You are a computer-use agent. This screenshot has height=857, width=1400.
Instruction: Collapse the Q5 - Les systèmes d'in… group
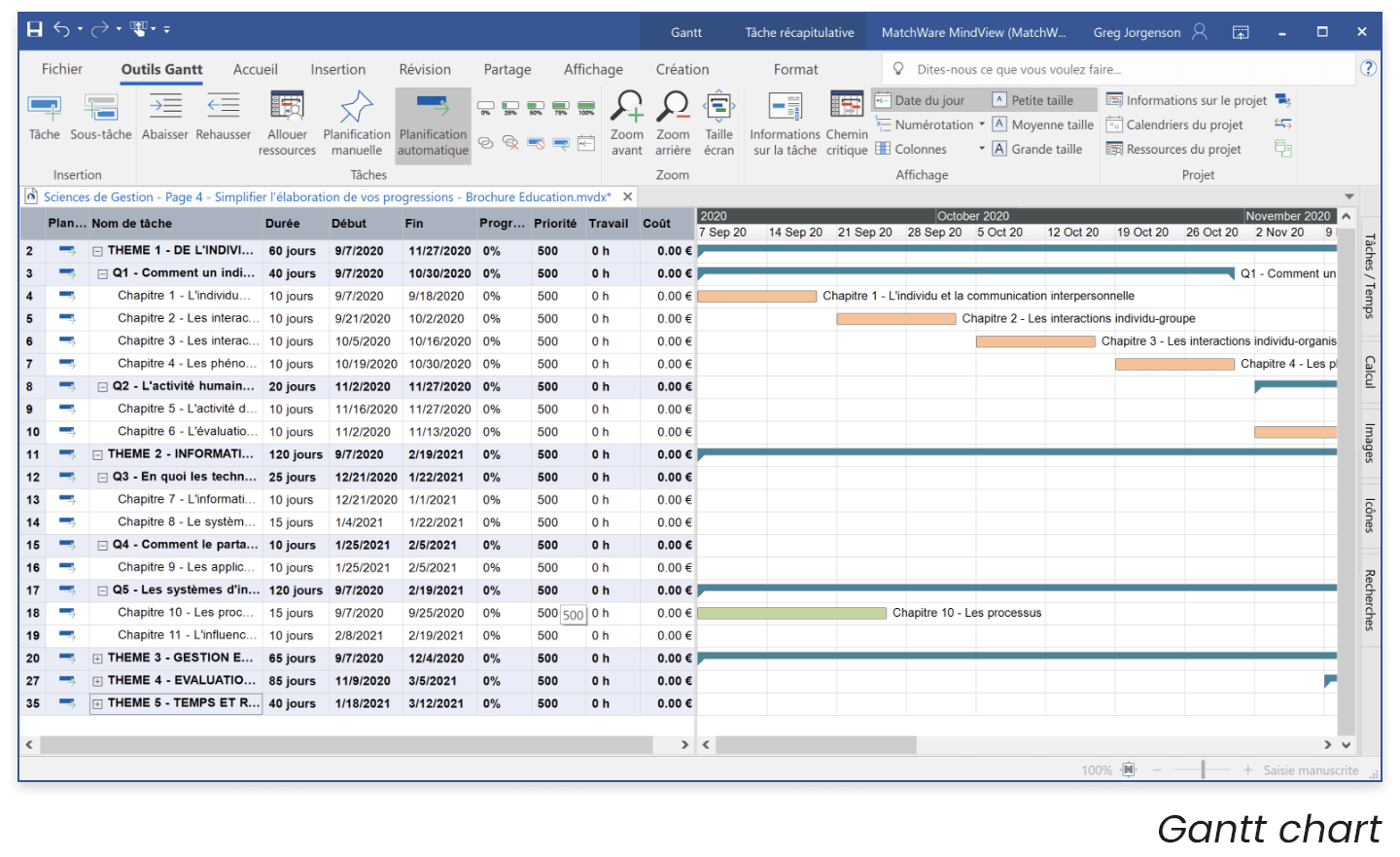tap(103, 590)
